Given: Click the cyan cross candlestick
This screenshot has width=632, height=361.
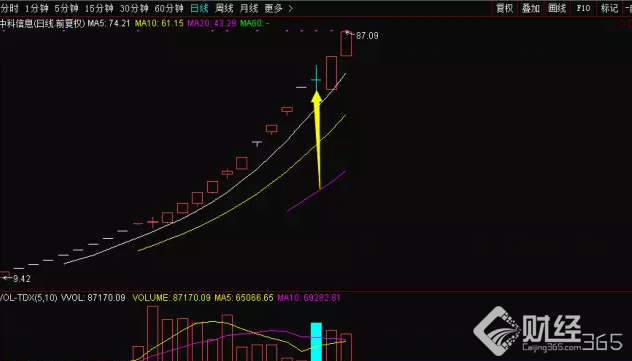Looking at the screenshot, I should click(316, 79).
